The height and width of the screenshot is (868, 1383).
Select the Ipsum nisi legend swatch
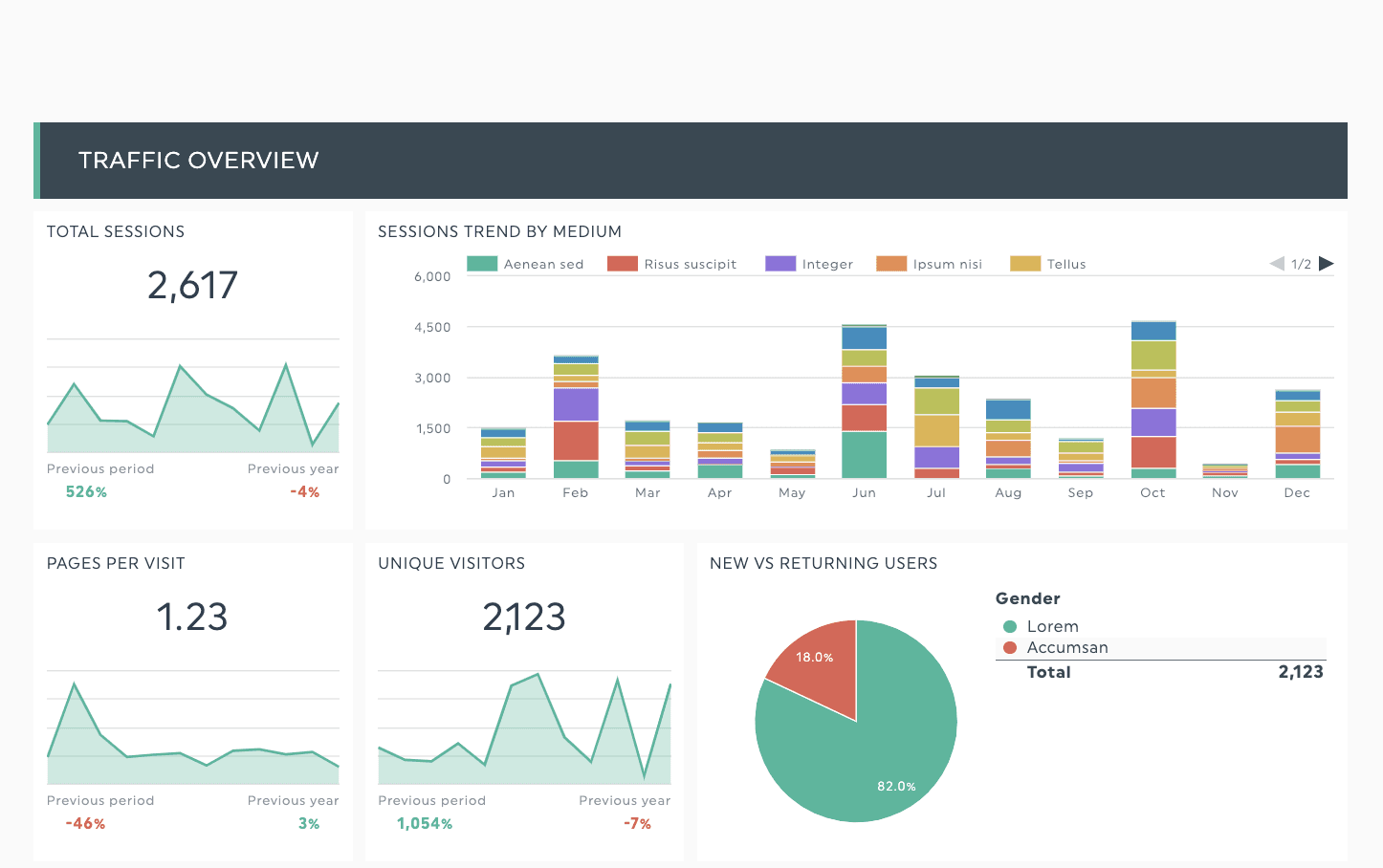[891, 263]
